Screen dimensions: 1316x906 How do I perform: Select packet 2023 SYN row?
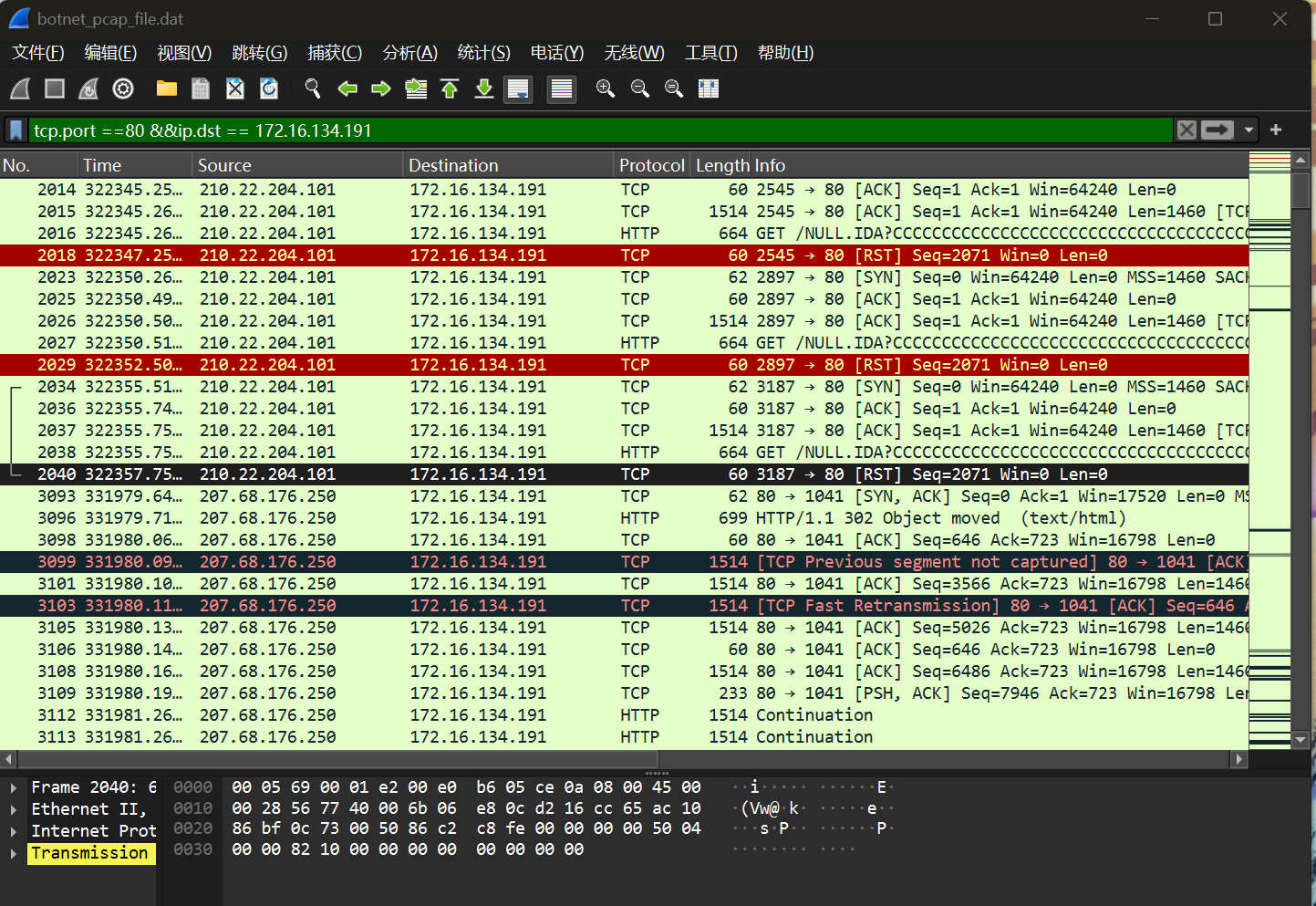pyautogui.click(x=624, y=277)
